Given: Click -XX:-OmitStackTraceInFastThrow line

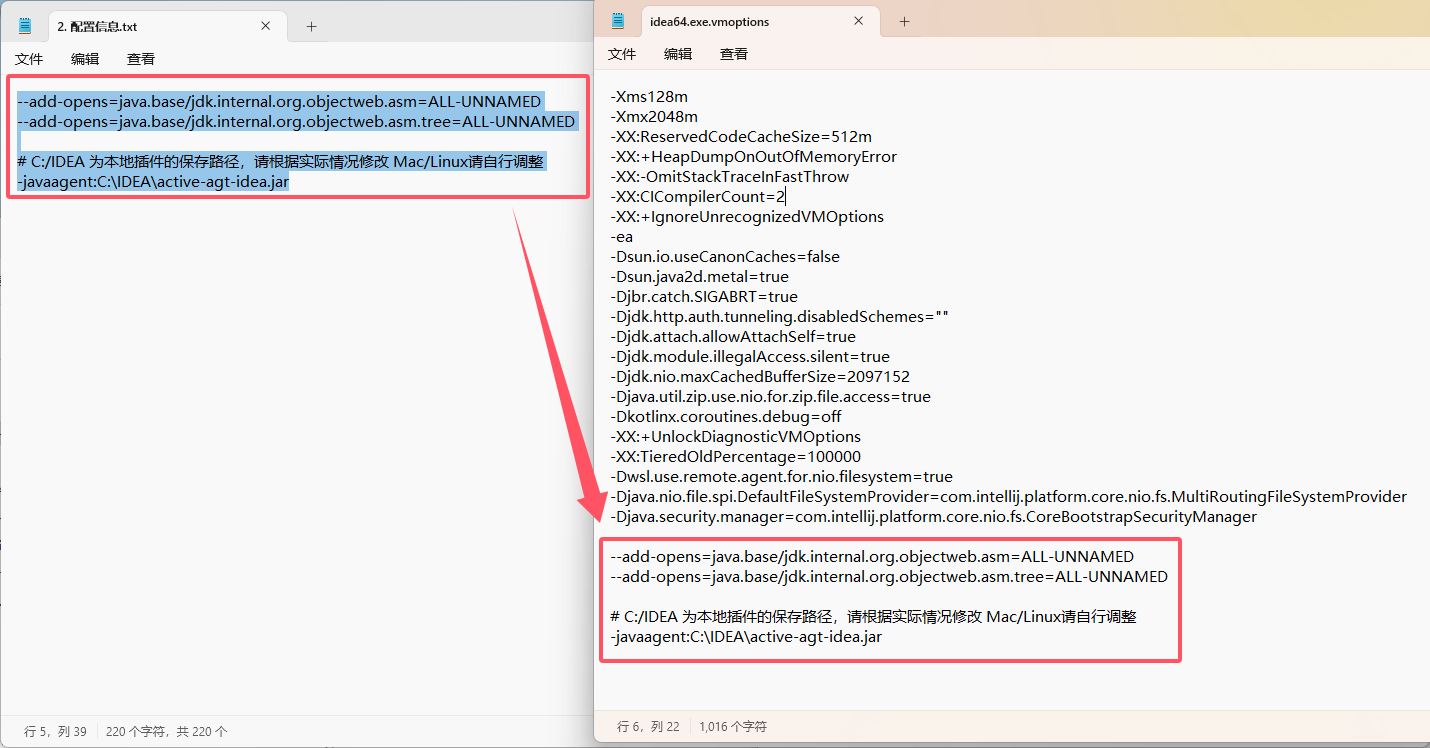Looking at the screenshot, I should [729, 177].
